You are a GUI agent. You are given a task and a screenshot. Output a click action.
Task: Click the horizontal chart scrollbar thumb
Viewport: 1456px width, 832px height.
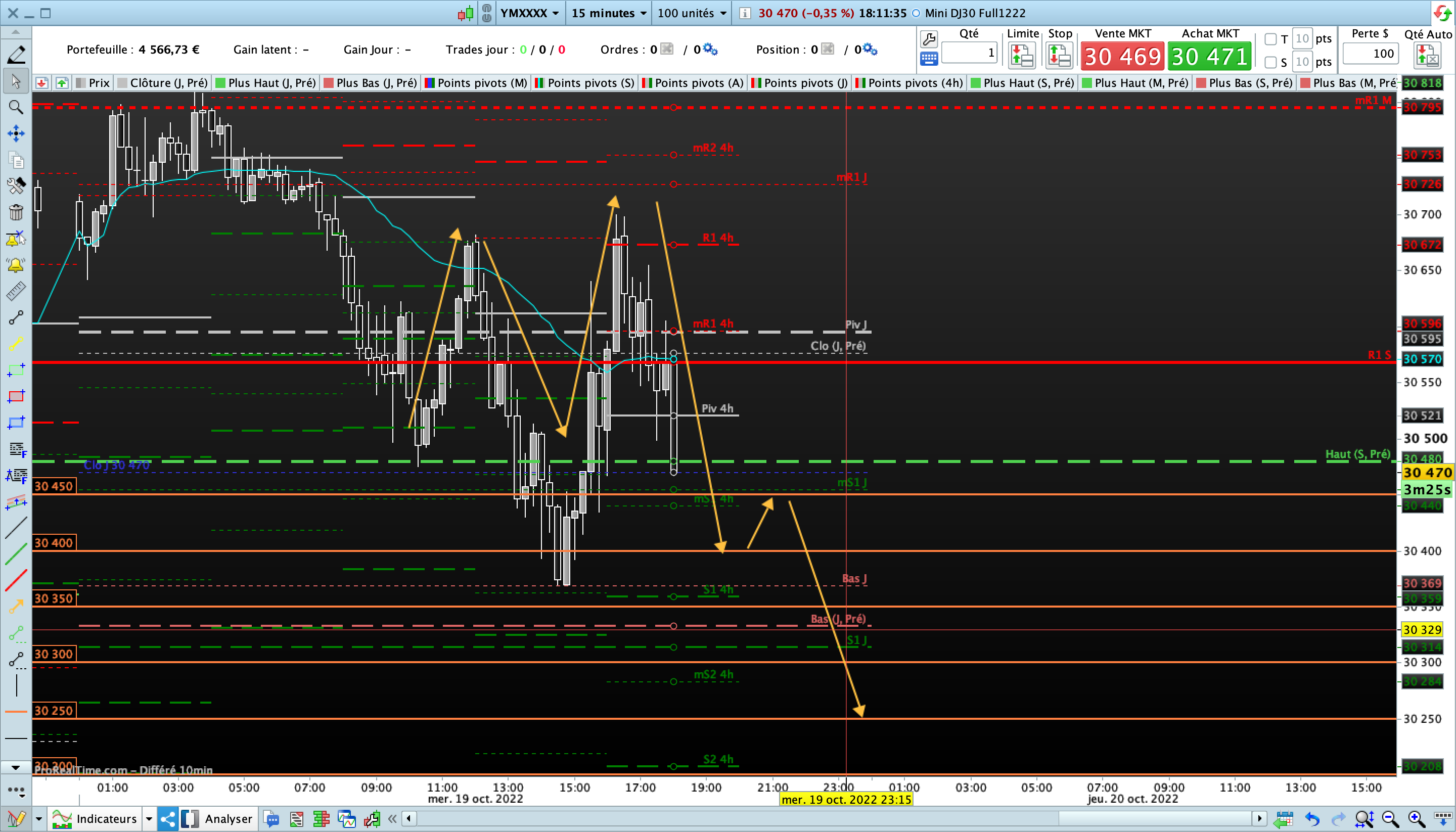[1154, 818]
